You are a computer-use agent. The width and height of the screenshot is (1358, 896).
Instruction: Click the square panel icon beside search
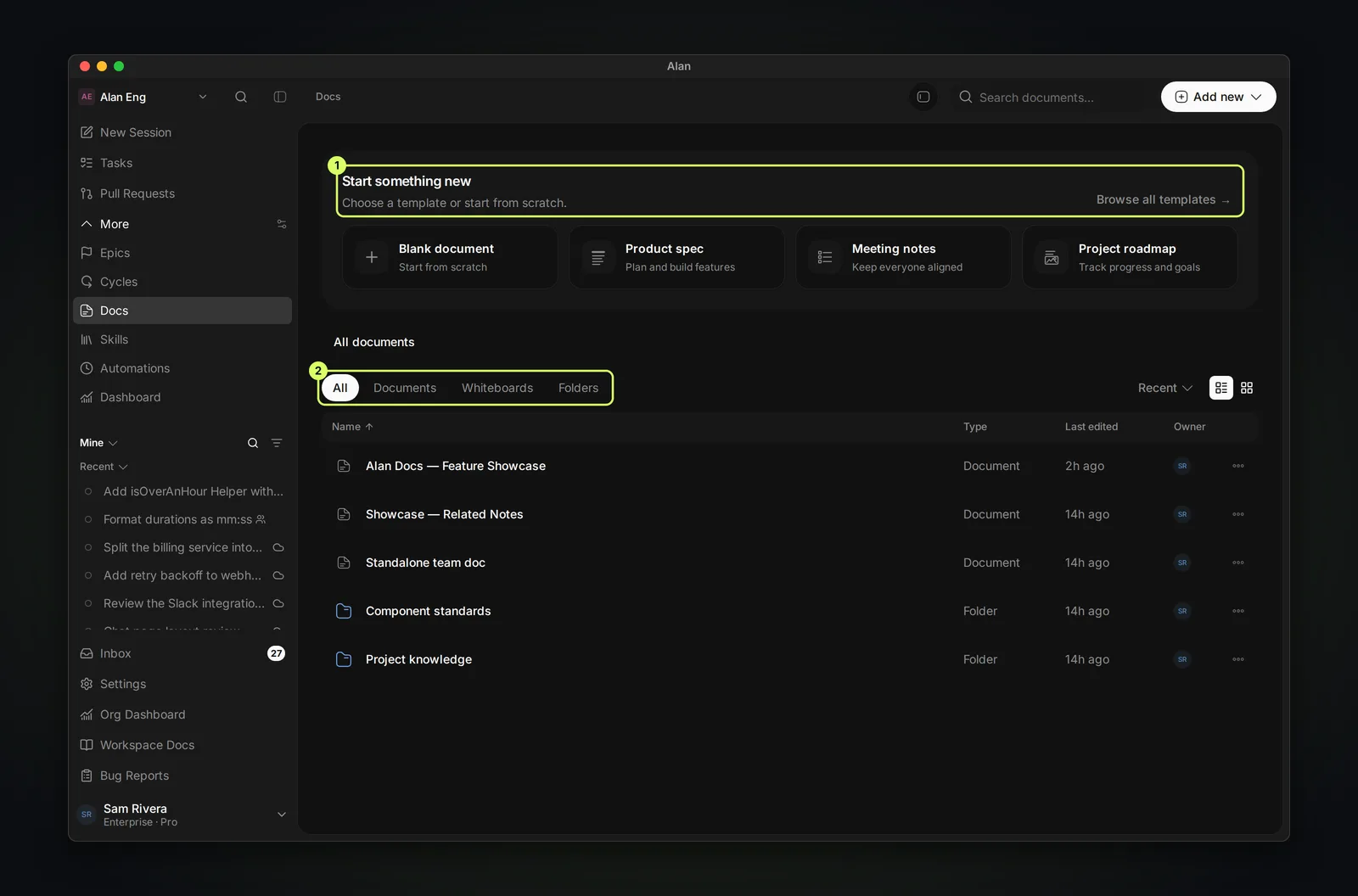pyautogui.click(x=923, y=97)
